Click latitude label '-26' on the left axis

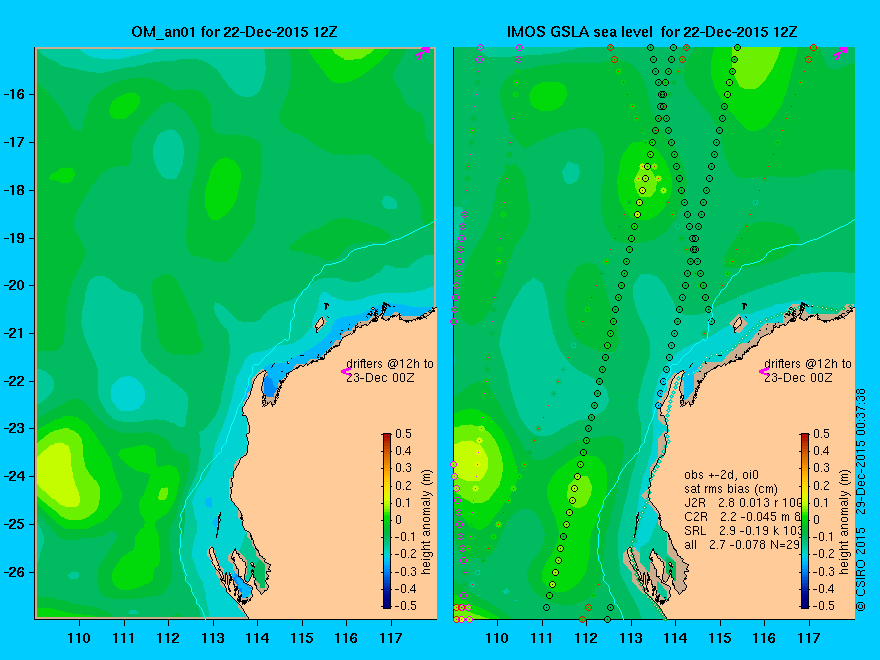[x=15, y=572]
